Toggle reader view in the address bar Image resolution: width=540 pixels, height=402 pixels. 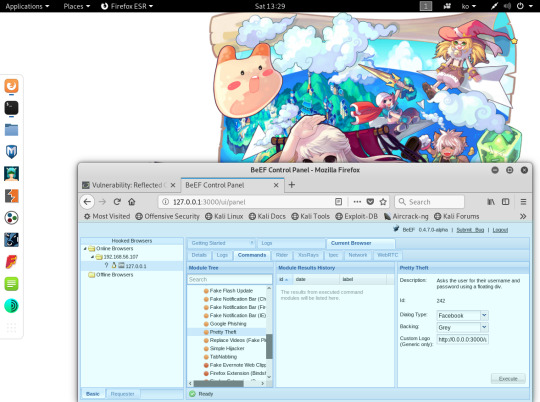coord(339,202)
